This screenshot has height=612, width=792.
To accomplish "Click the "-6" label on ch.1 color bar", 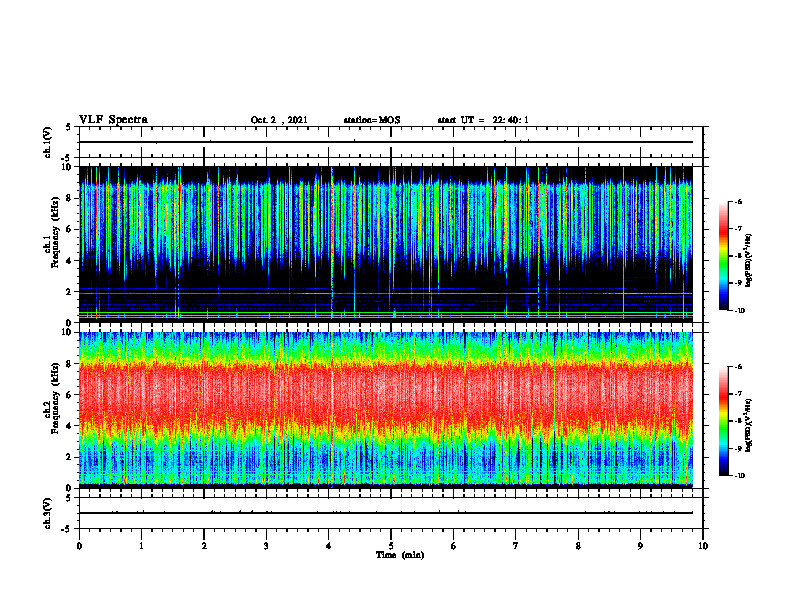I will [738, 202].
